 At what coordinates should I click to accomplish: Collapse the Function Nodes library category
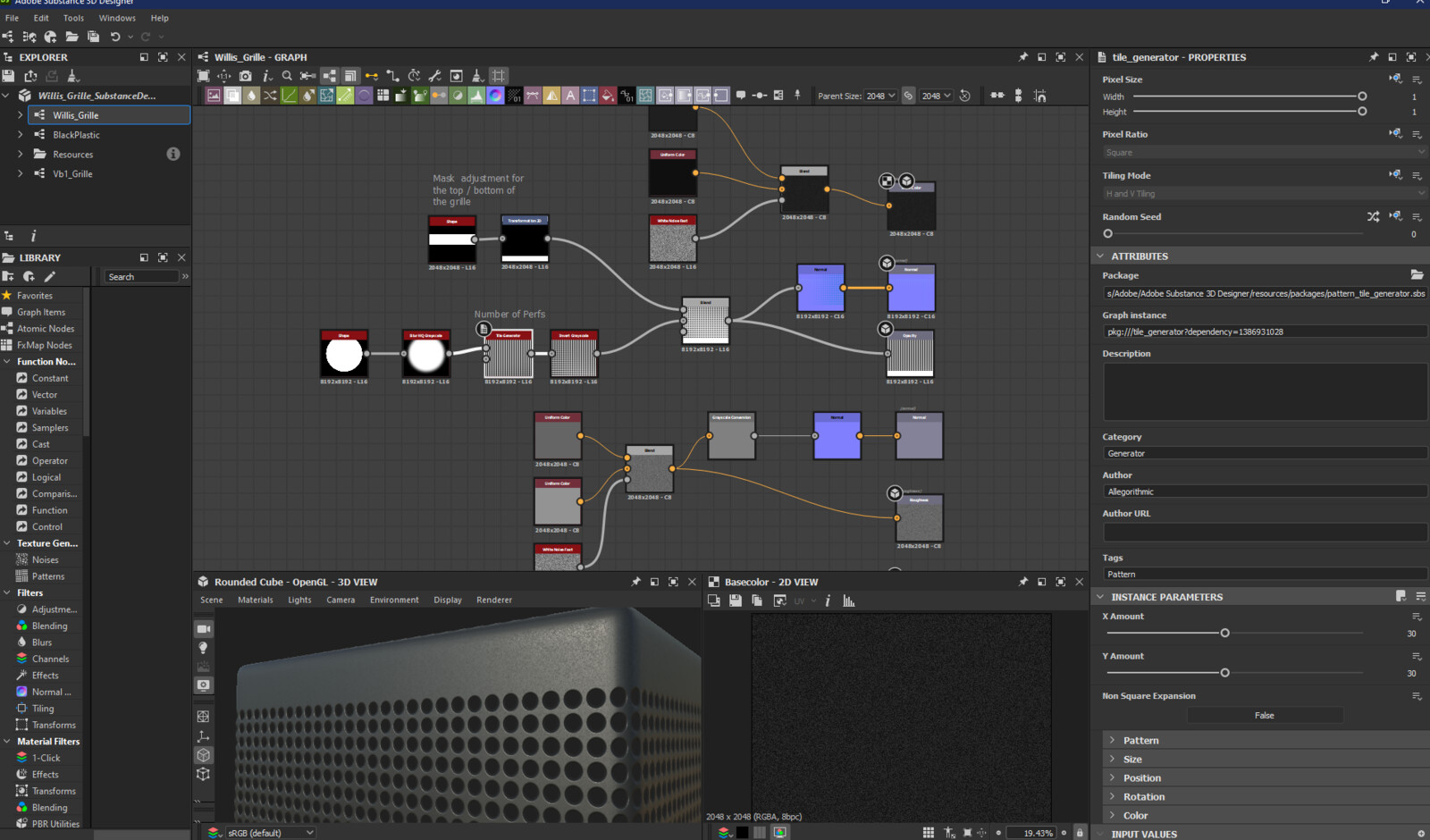click(7, 362)
